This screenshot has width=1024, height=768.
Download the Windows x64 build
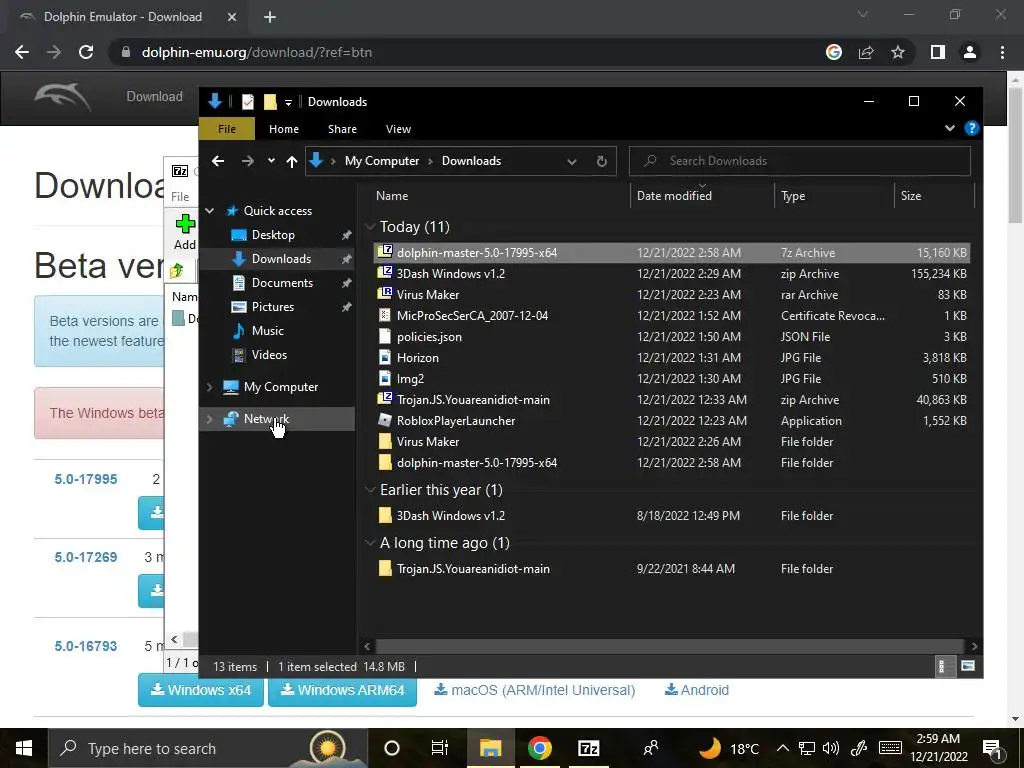click(x=201, y=690)
